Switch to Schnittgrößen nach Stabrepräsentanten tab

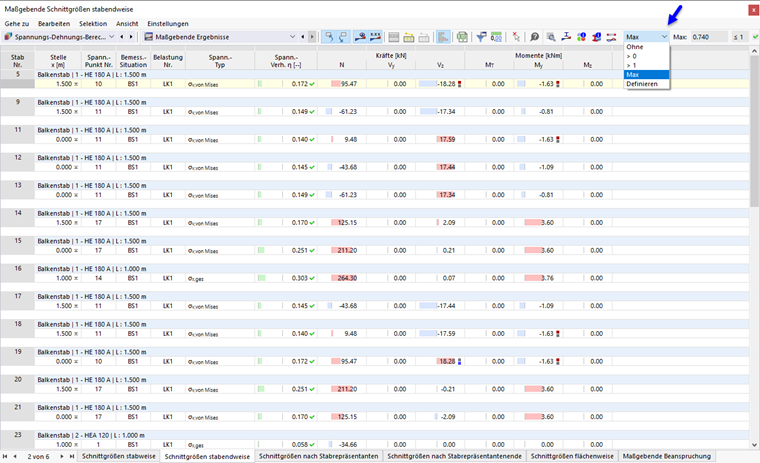coord(318,456)
